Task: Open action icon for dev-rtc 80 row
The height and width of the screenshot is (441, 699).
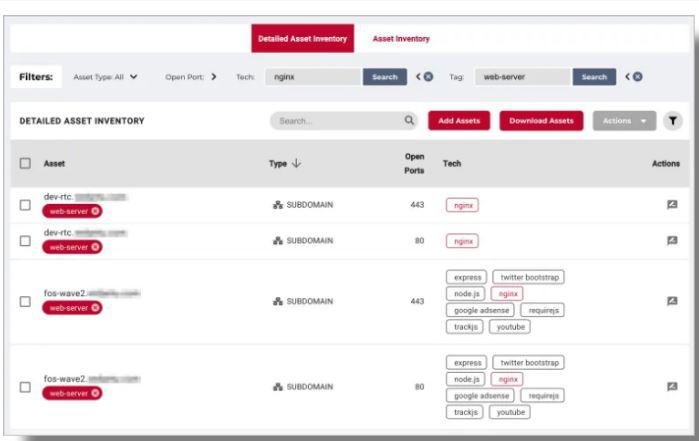Action: (672, 241)
